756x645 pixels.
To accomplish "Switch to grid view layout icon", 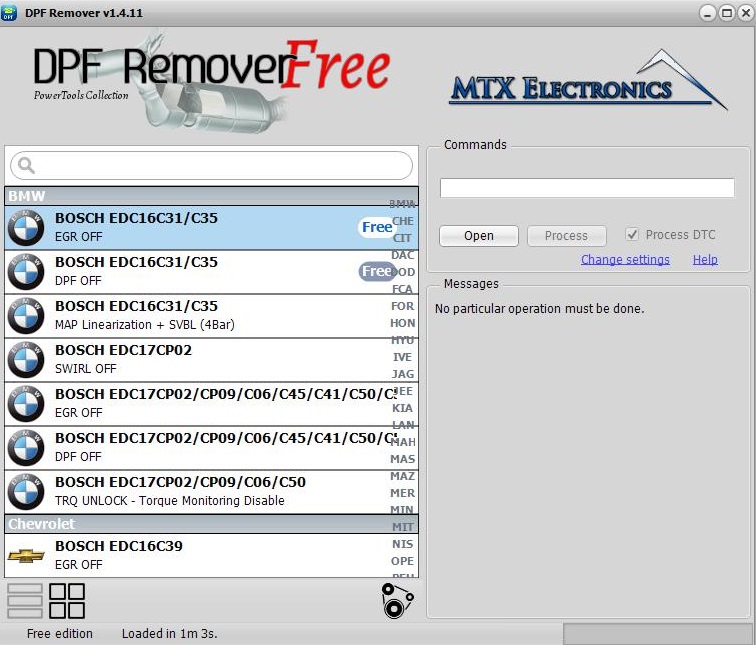I will click(67, 601).
